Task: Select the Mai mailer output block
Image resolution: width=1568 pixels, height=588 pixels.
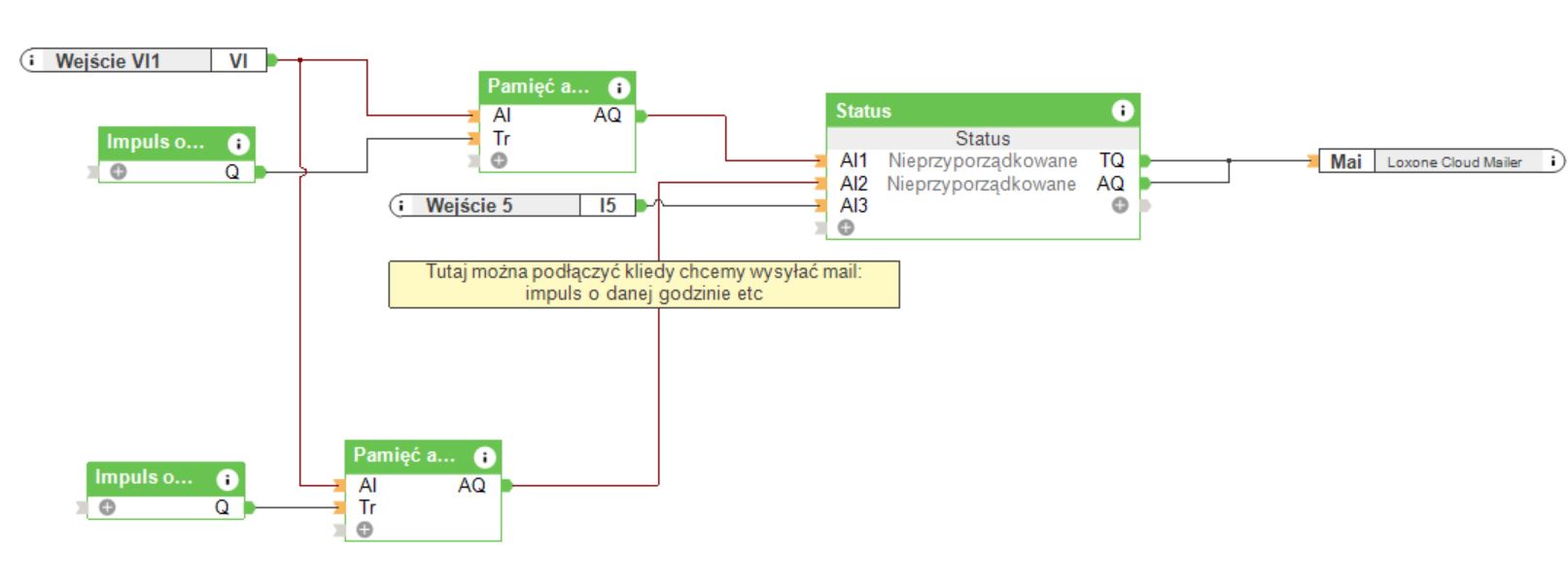Action: click(x=1346, y=161)
